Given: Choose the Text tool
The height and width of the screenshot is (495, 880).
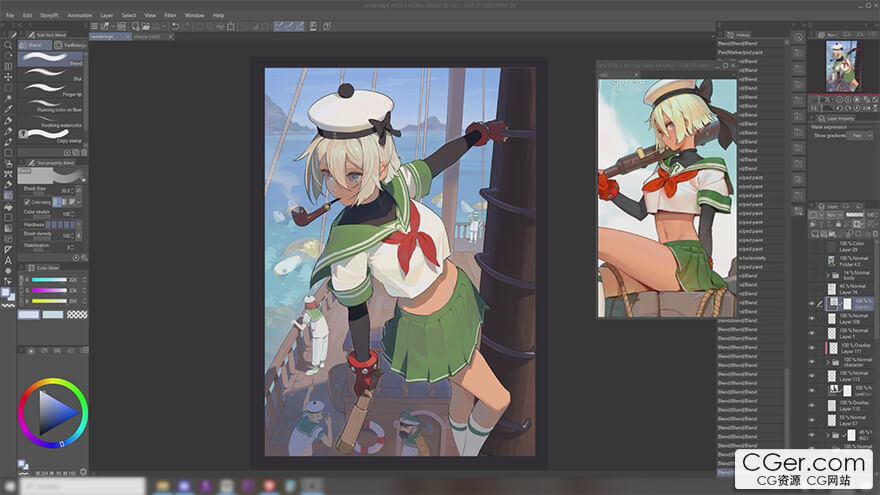Looking at the screenshot, I should click(x=8, y=260).
